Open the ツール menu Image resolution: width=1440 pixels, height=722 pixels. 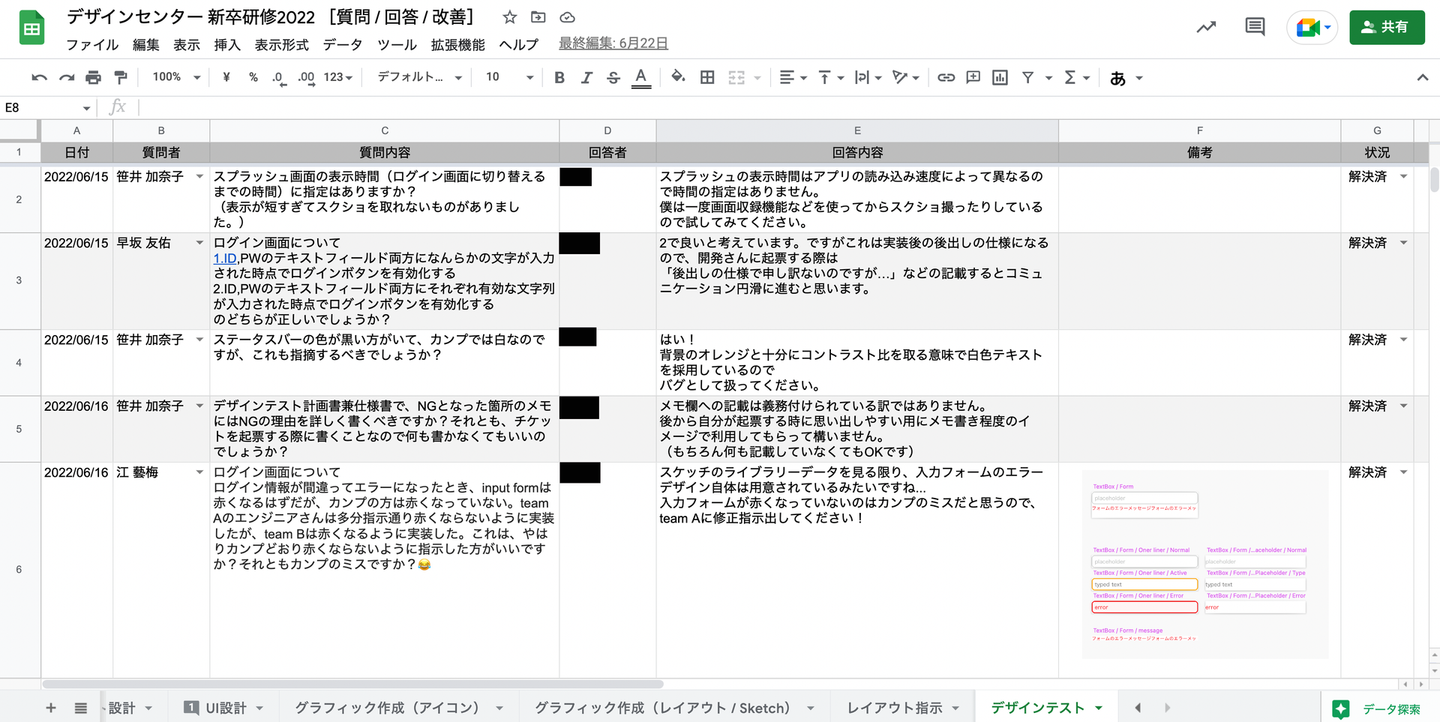(397, 44)
